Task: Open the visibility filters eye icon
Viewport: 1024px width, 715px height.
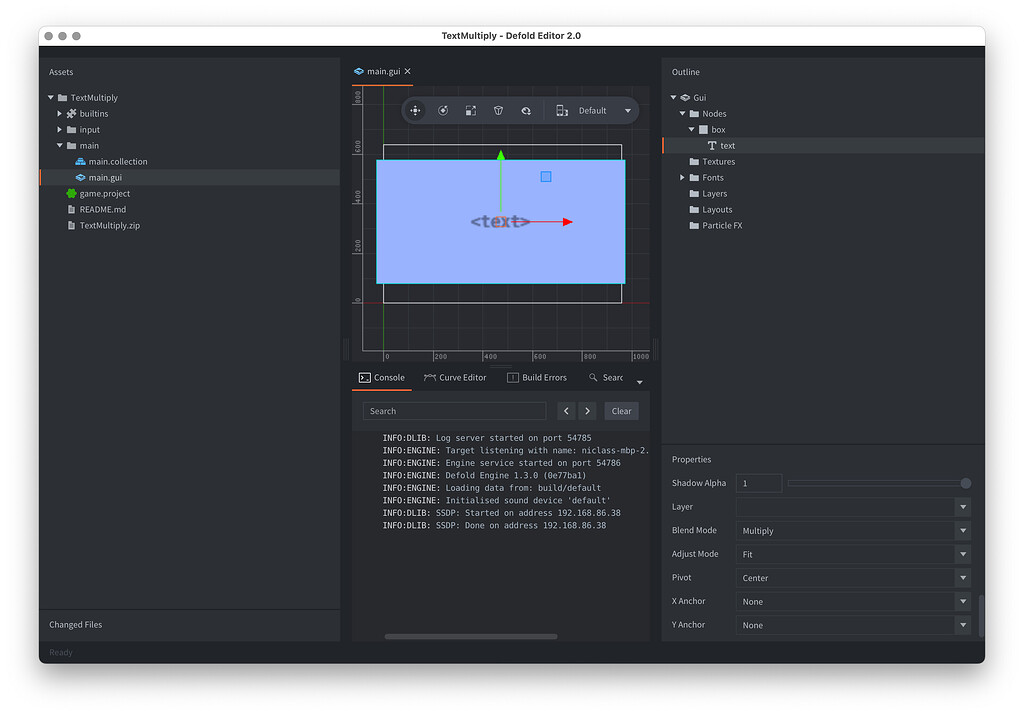Action: point(524,111)
